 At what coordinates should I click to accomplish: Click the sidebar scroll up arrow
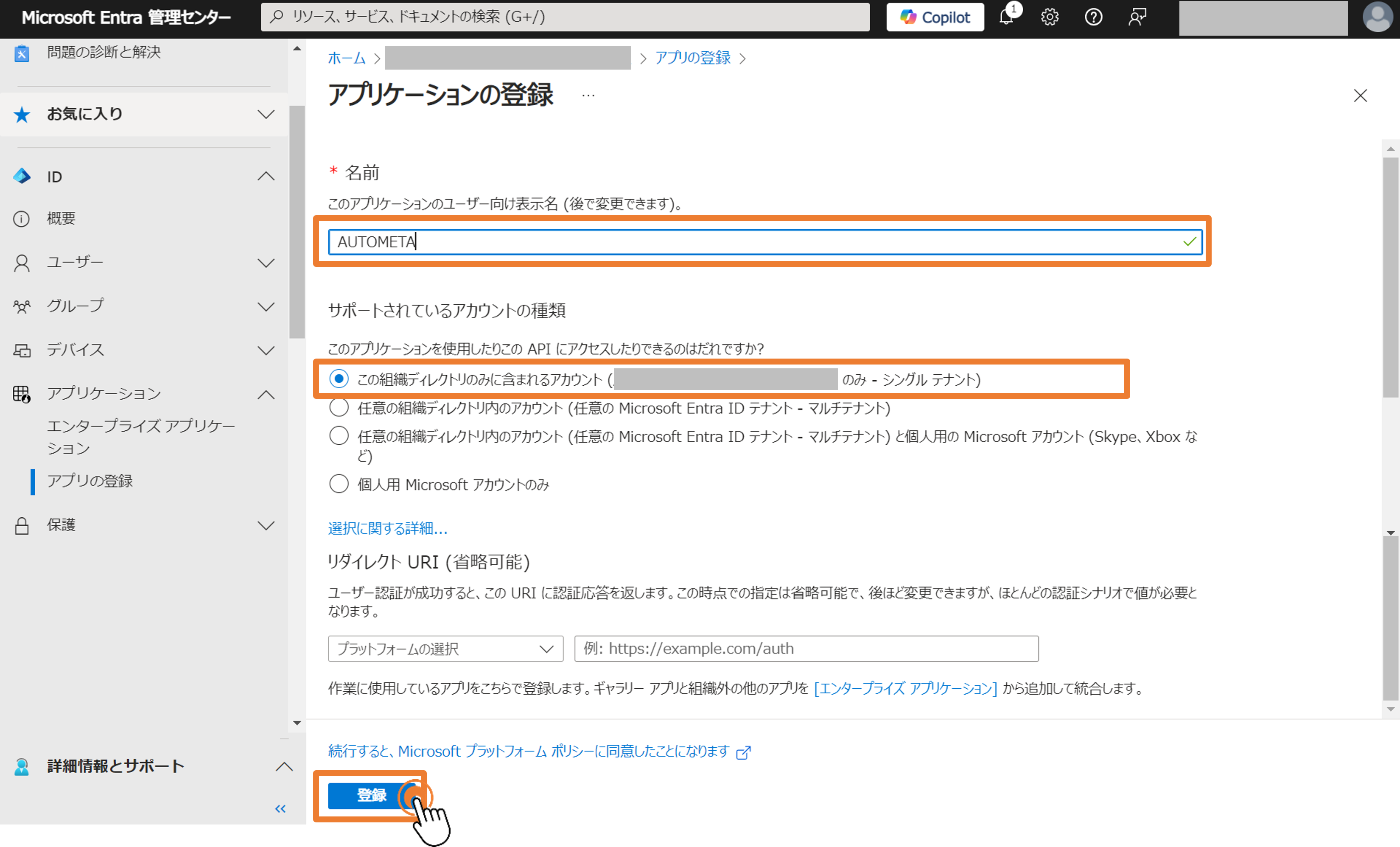tap(297, 49)
